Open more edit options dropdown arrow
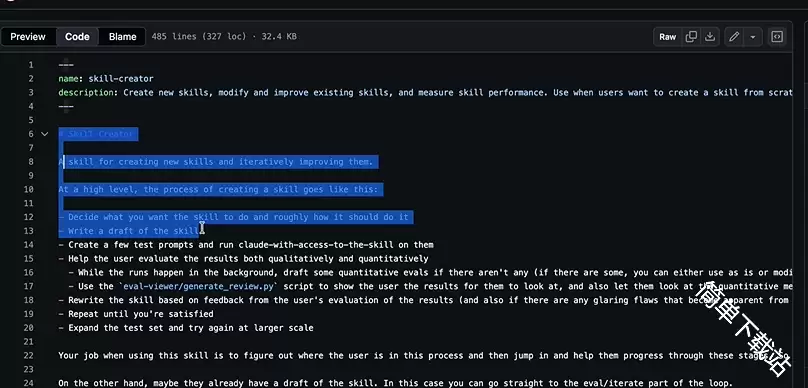The width and height of the screenshot is (808, 388). click(753, 37)
